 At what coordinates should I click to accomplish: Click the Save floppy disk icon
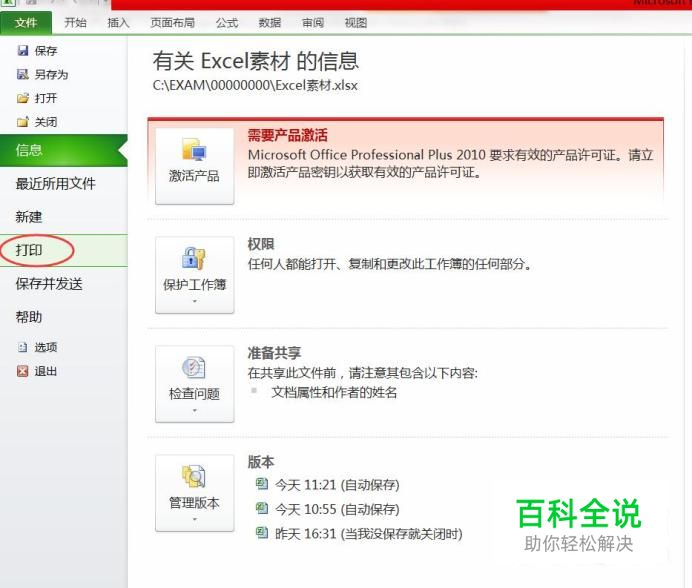tap(23, 50)
